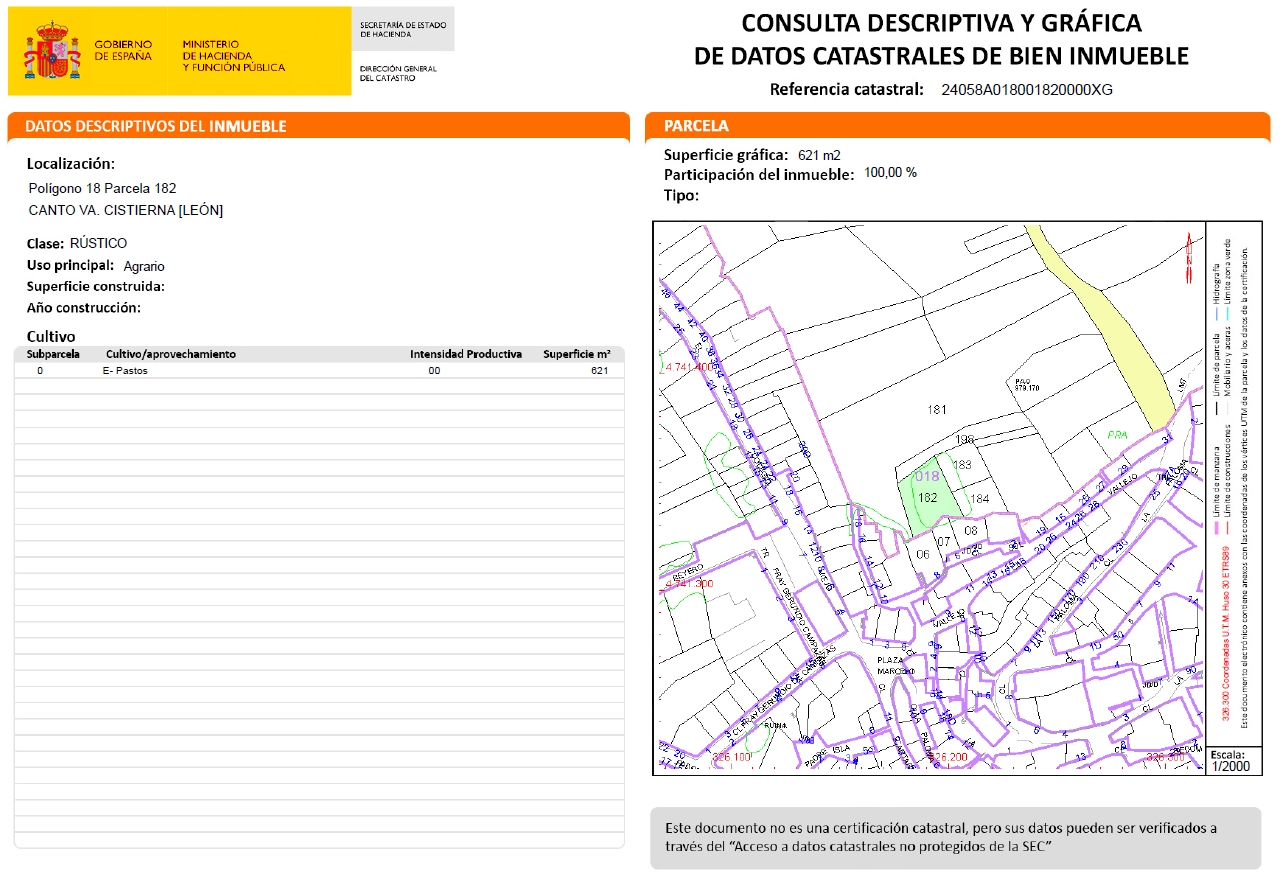
Task: Click 'DE DATOS CATASTRALES DE BIEN INMUEBLE' title line
Action: (x=941, y=56)
